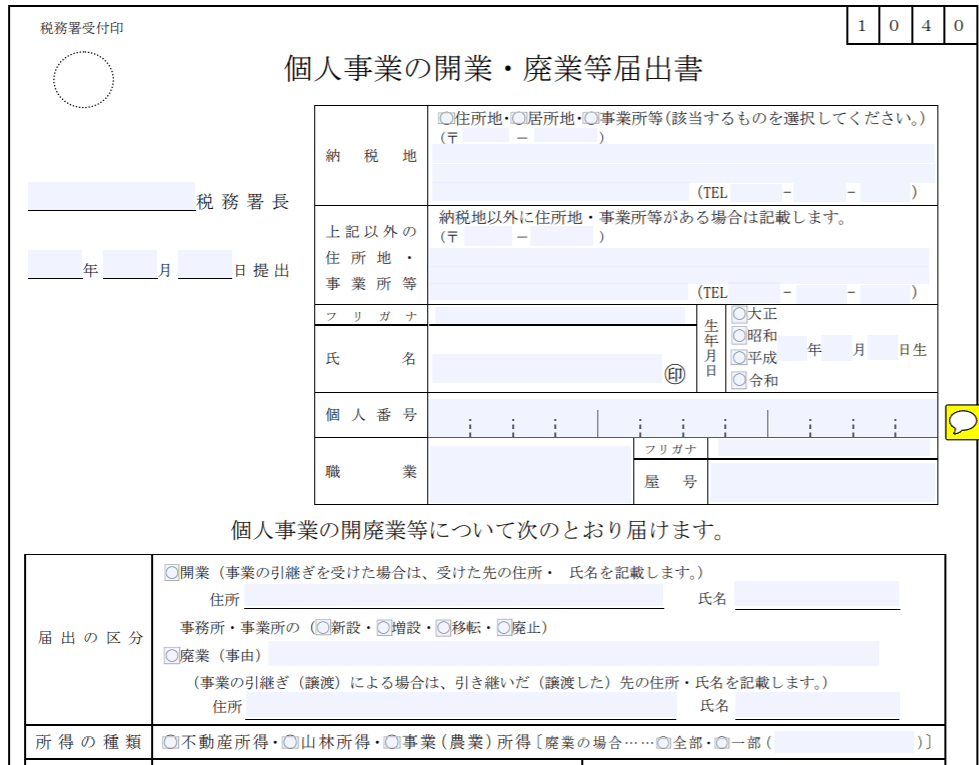Select the 廃業 (事由) radio button
This screenshot has height=765, width=979.
[171, 656]
